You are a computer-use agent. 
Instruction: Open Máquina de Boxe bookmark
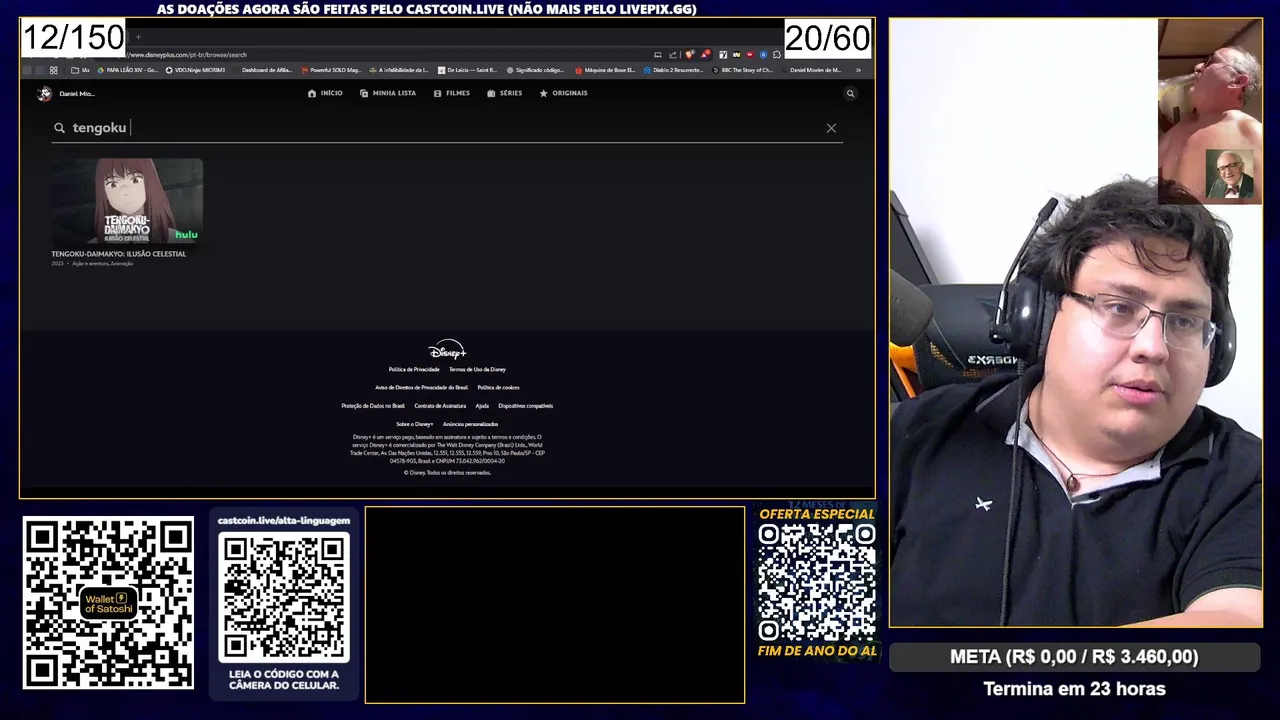pyautogui.click(x=605, y=70)
